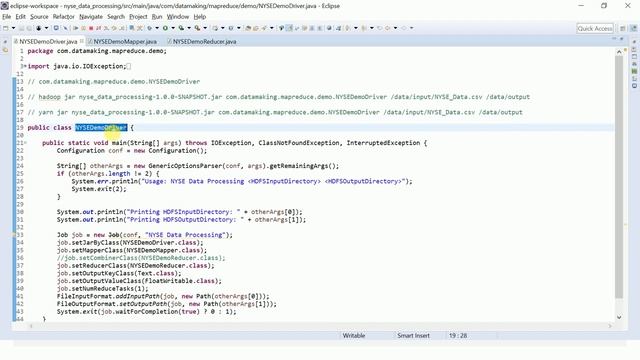Click the Open Type toolbar icon
Screen dimensions: 640x360
[x=248, y=28]
